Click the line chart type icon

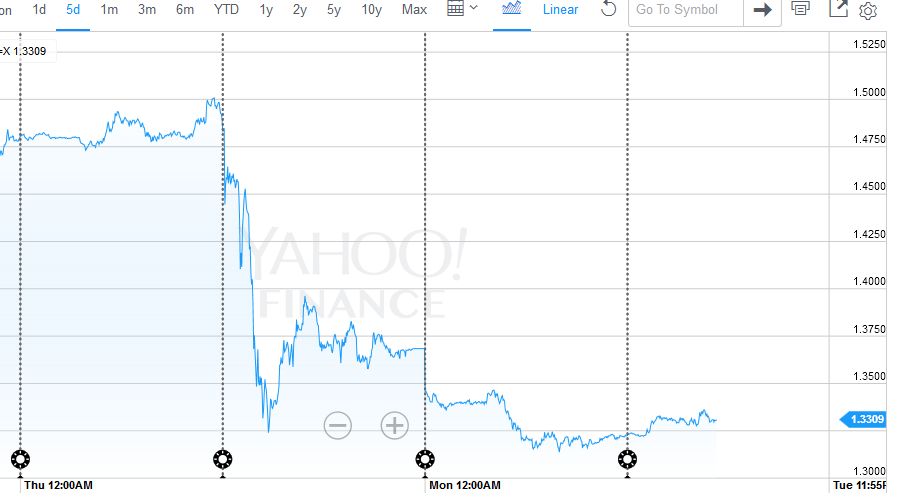(x=512, y=9)
